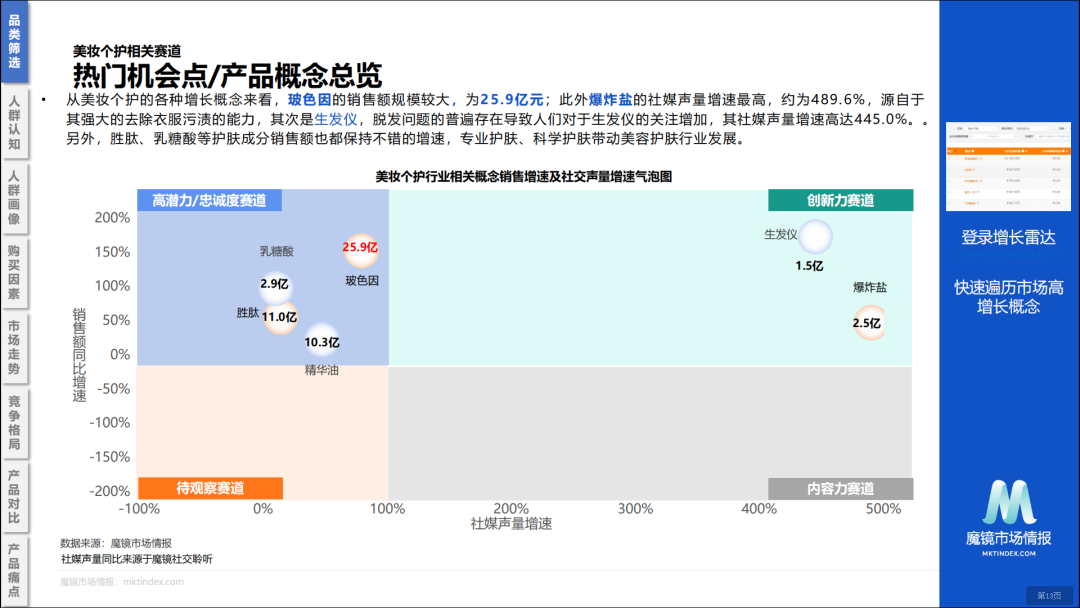Click the 社媒声量同比来源于魔镜社交聆听 note
Viewport: 1080px width, 608px height.
tap(136, 559)
